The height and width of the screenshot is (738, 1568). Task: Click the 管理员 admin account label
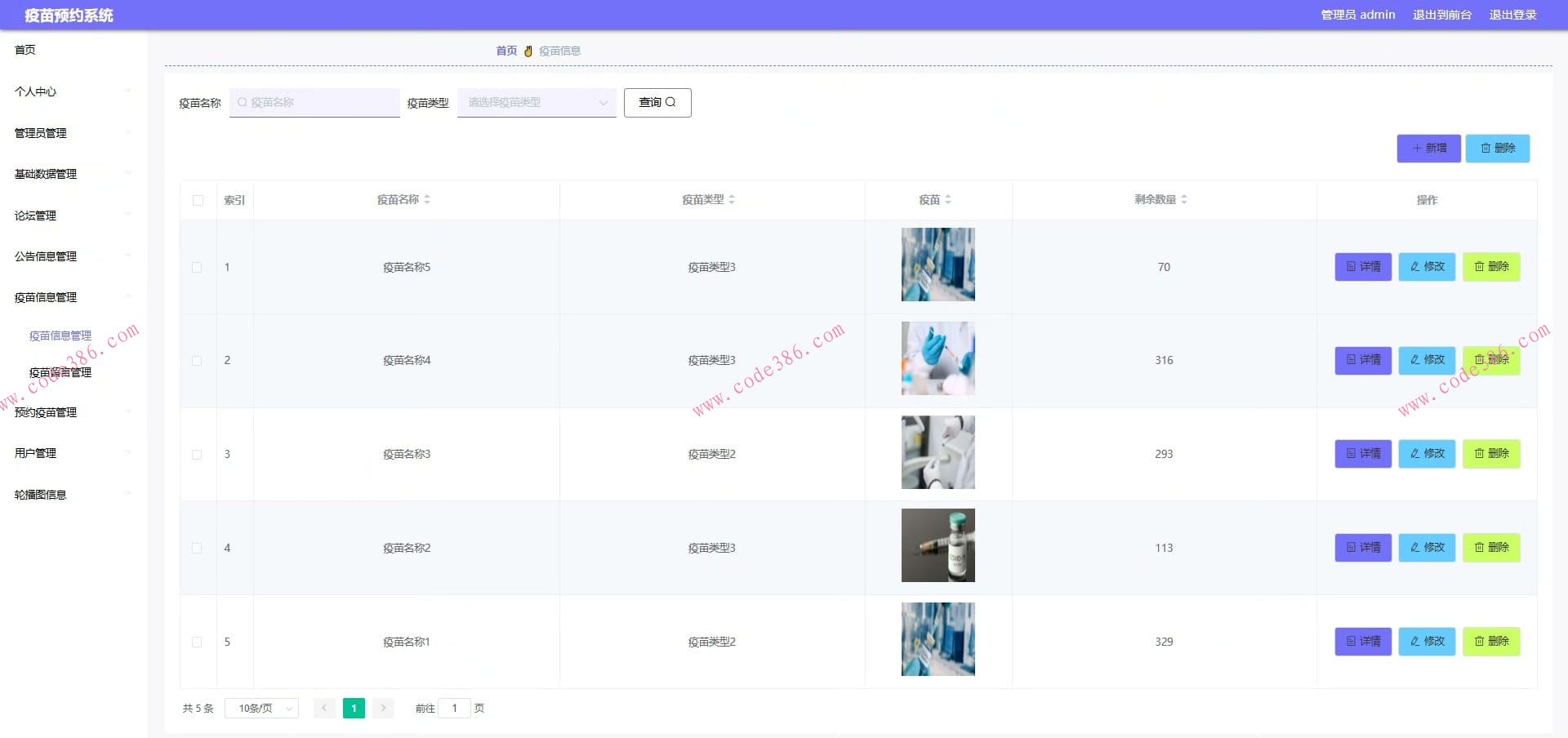click(x=1358, y=15)
